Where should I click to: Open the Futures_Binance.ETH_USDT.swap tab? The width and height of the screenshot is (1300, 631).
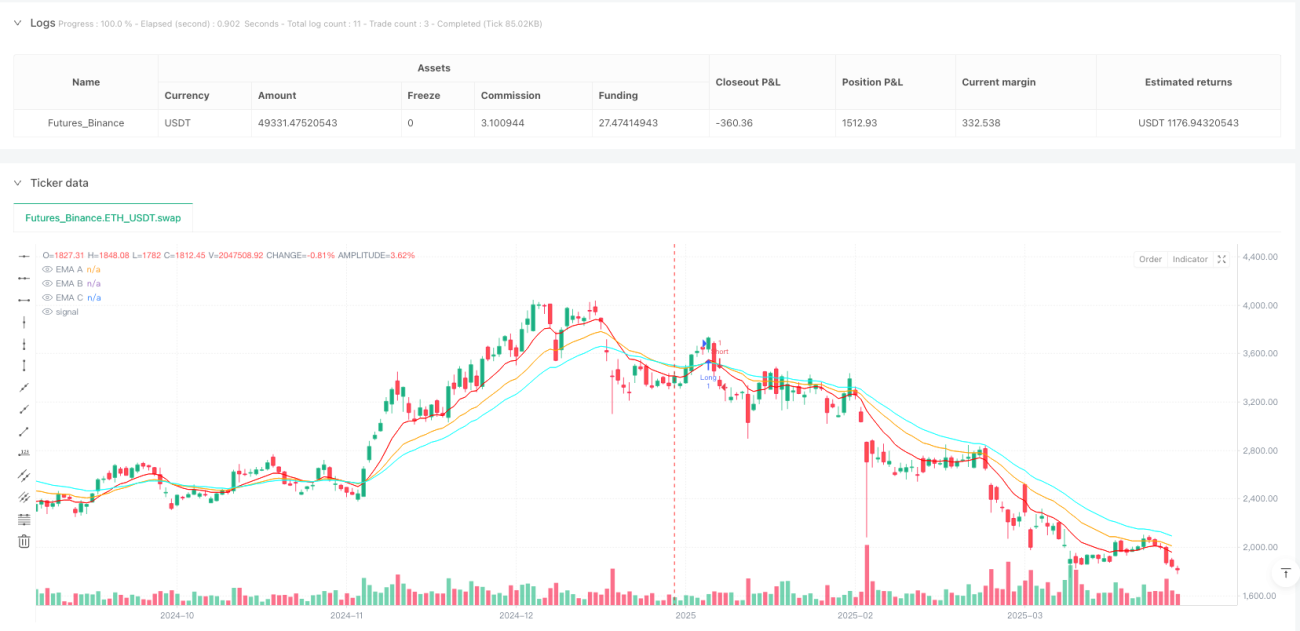(x=103, y=217)
